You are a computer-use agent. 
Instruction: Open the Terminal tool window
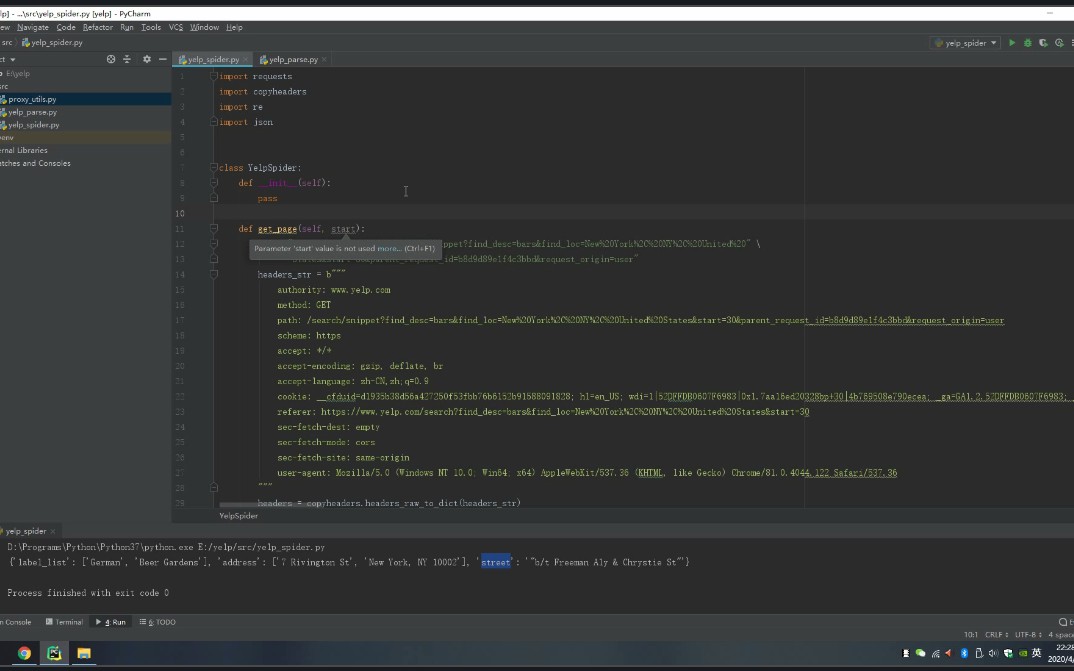click(64, 622)
